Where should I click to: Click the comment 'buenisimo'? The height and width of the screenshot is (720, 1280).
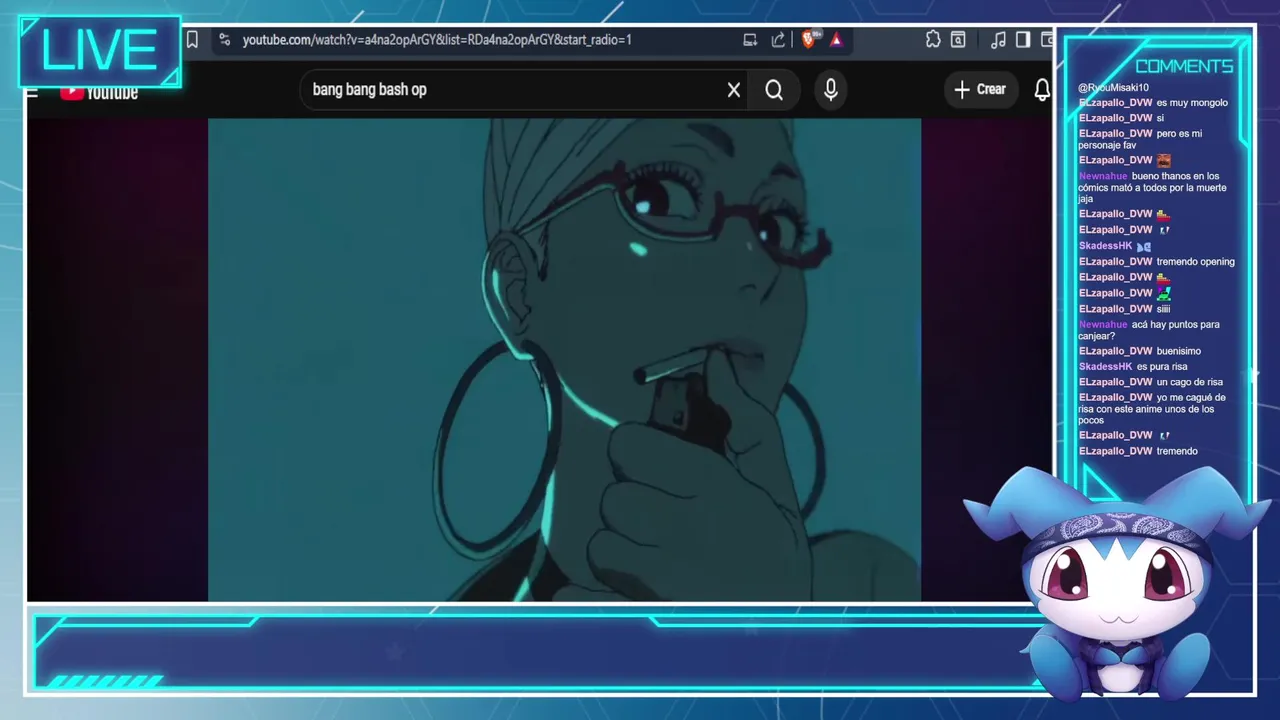1178,351
